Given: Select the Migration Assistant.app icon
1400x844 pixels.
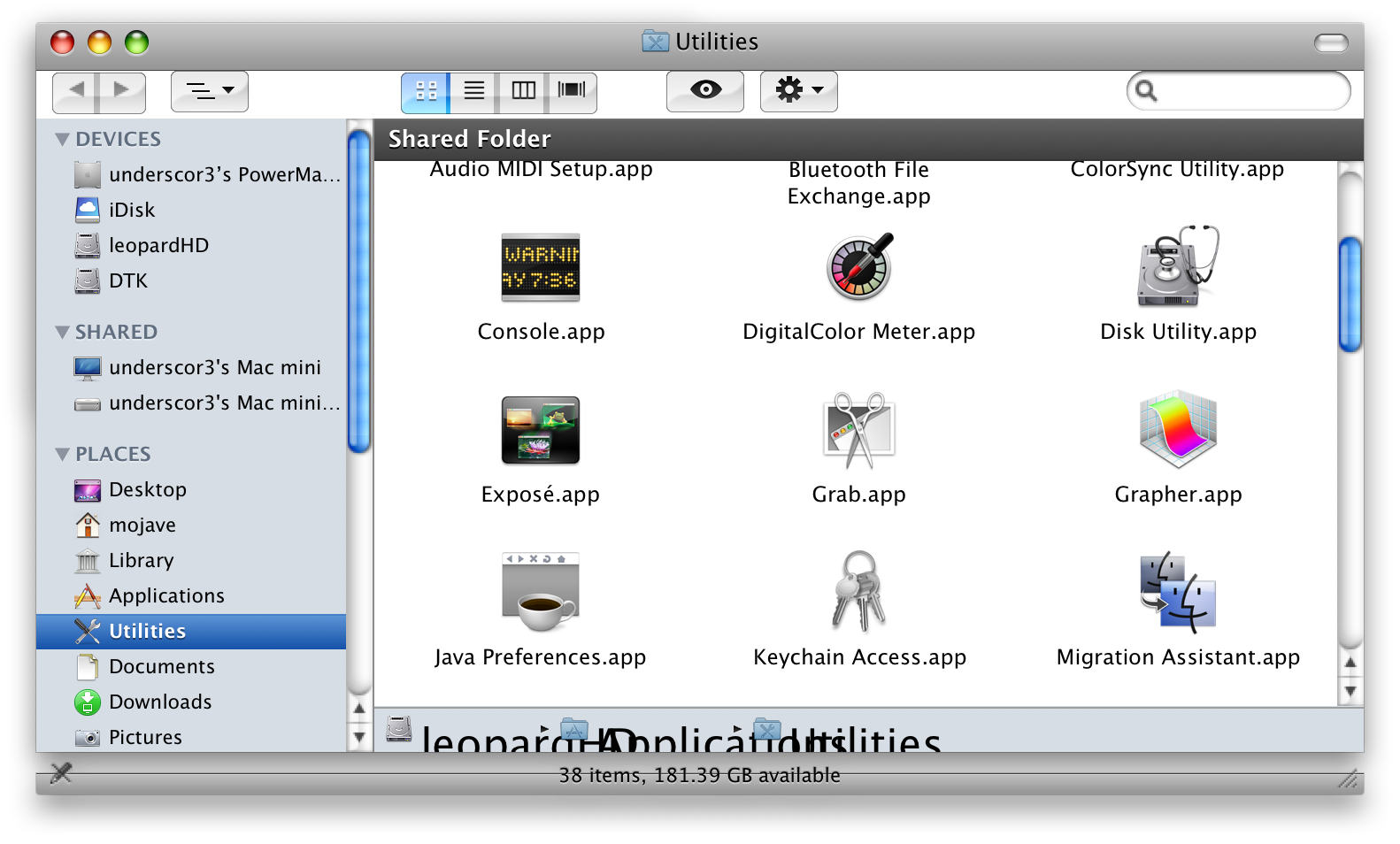Looking at the screenshot, I should pyautogui.click(x=1178, y=592).
